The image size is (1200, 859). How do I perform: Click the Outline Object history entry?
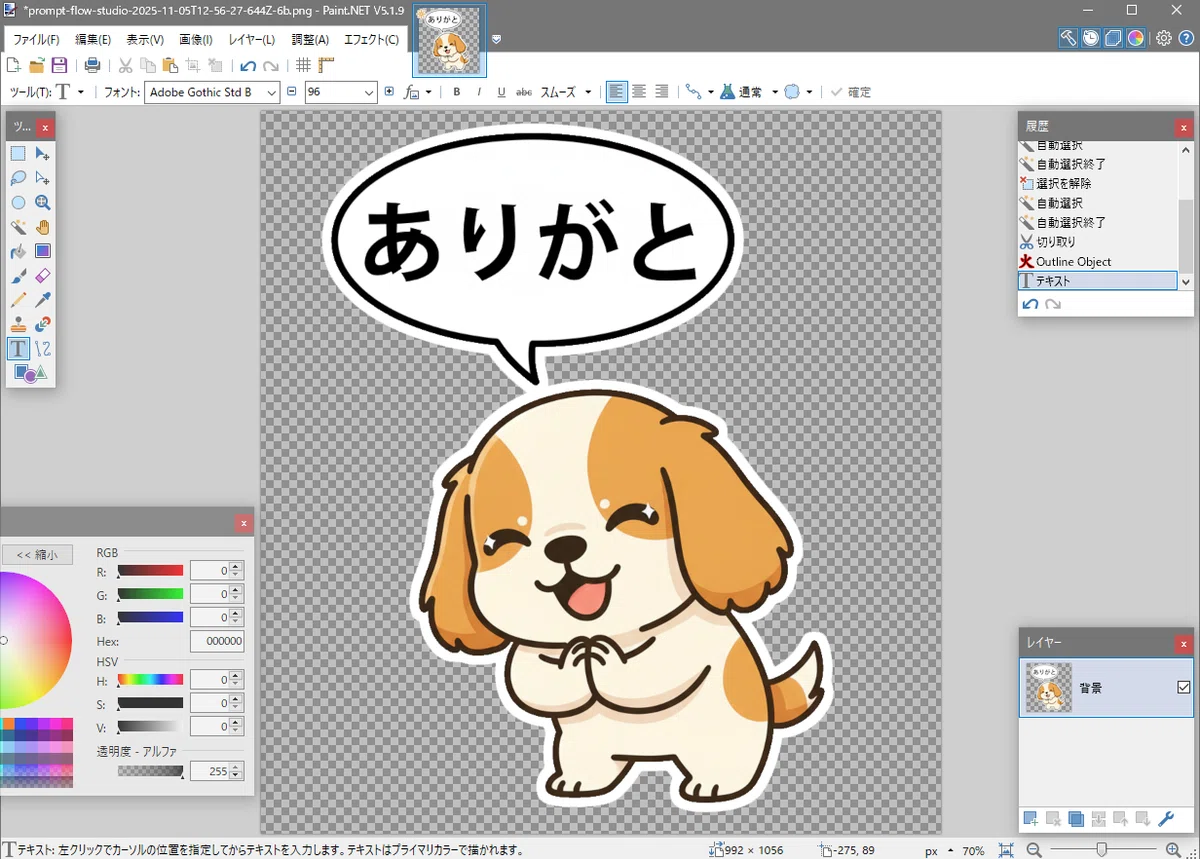(x=1097, y=261)
